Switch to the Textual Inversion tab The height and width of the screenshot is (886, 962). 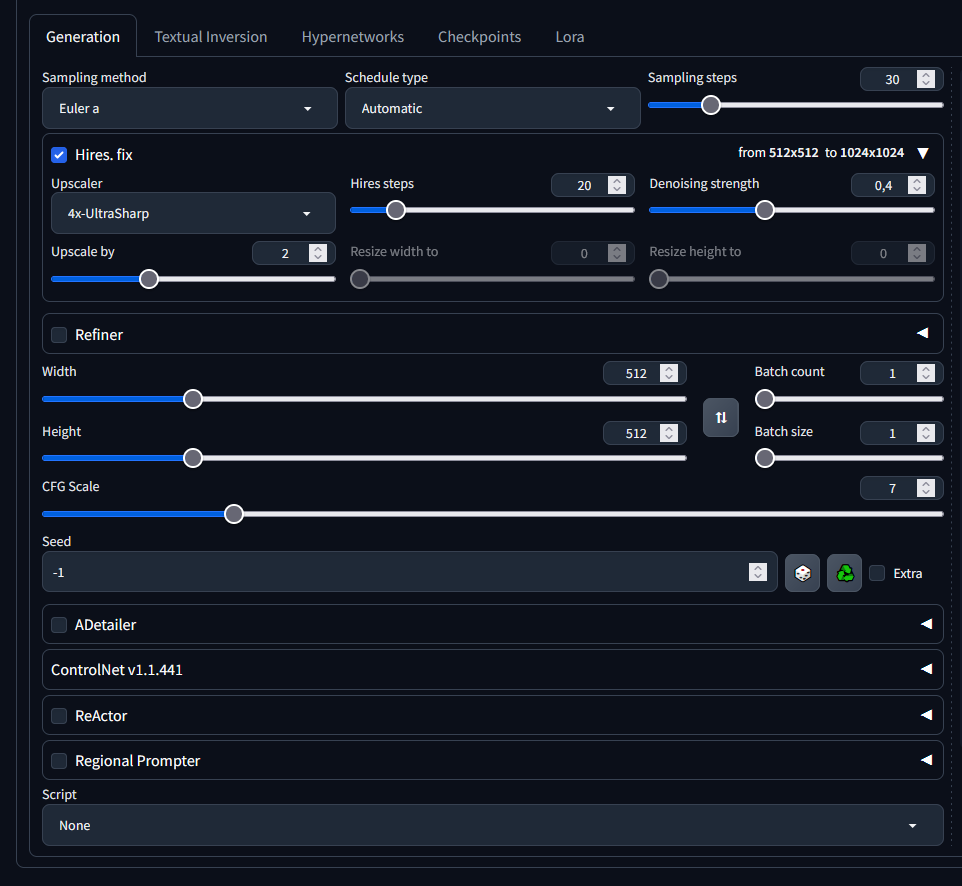coord(211,37)
